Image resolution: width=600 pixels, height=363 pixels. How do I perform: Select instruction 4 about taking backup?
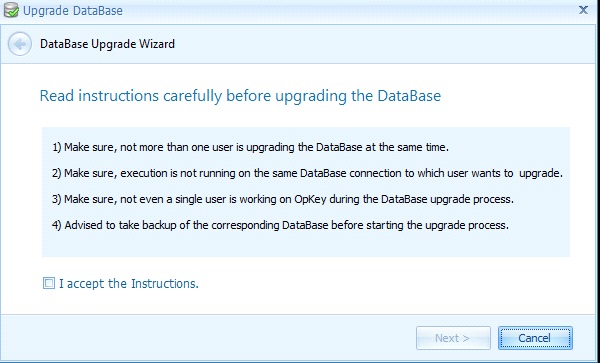click(x=280, y=225)
